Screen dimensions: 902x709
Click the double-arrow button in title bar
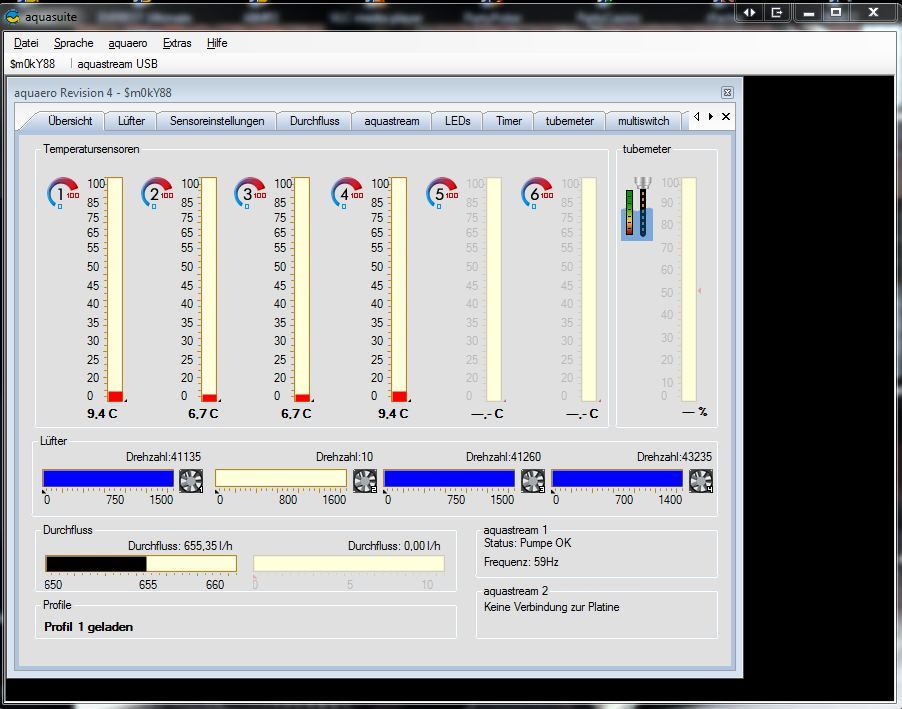tap(750, 12)
